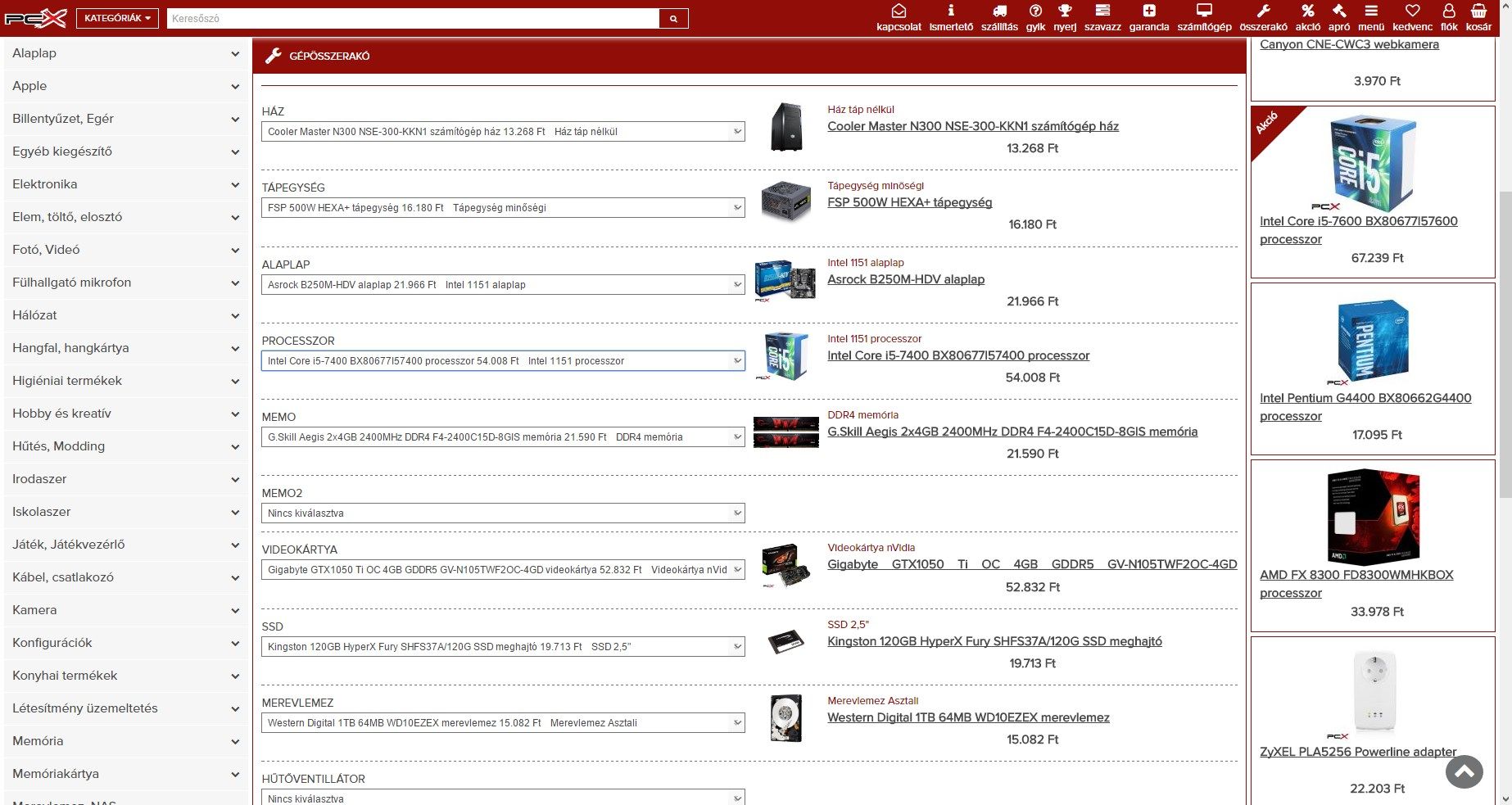Viewport: 1512px width, 805px height.
Task: Open the ismertető info icon
Action: 951,11
